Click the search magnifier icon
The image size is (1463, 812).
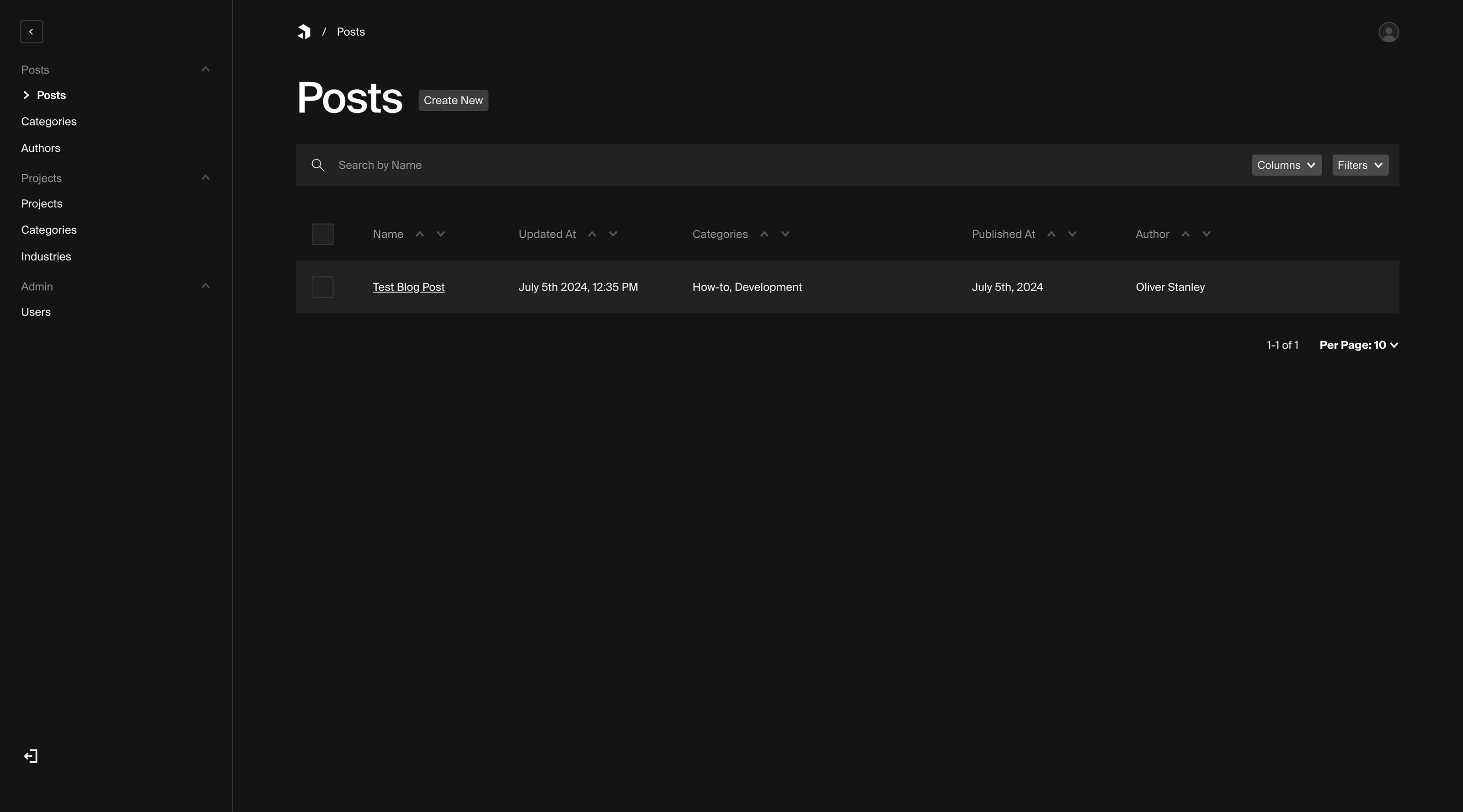point(317,165)
